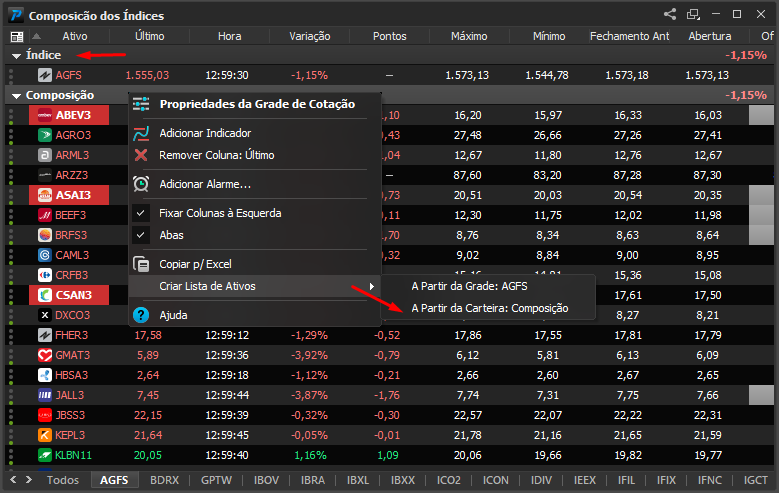The image size is (779, 493).
Task: Toggle Fixar Colunas à Esquerda checkmark
Action: (141, 213)
